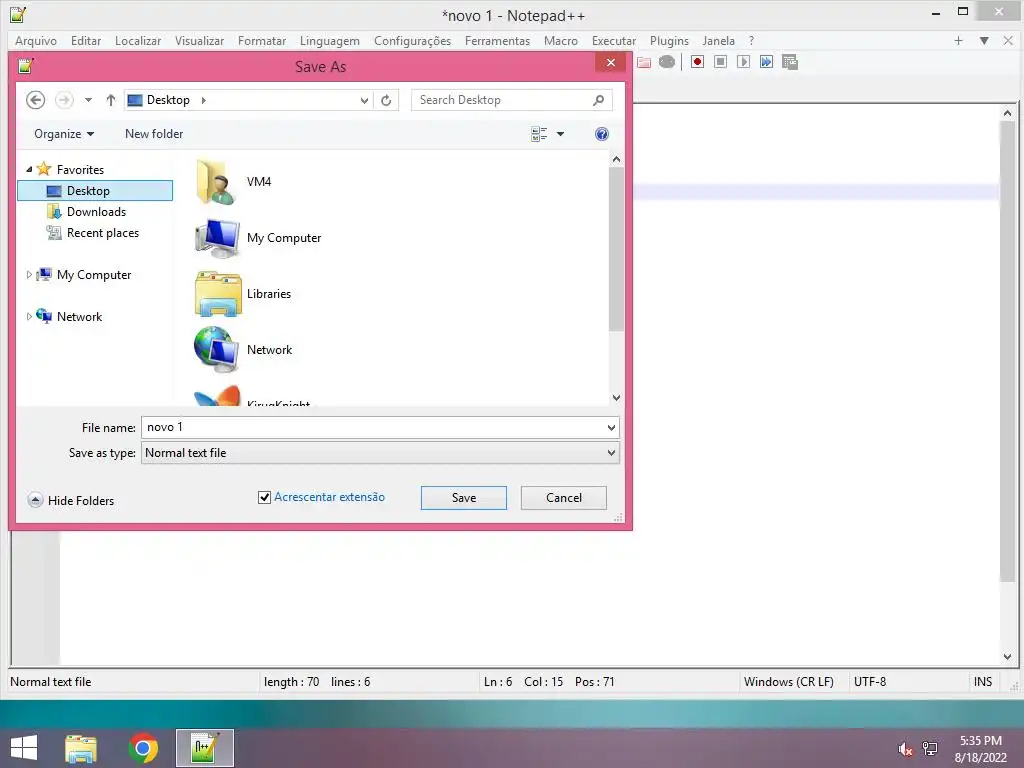
Task: Click the Change your view icon
Action: click(539, 135)
